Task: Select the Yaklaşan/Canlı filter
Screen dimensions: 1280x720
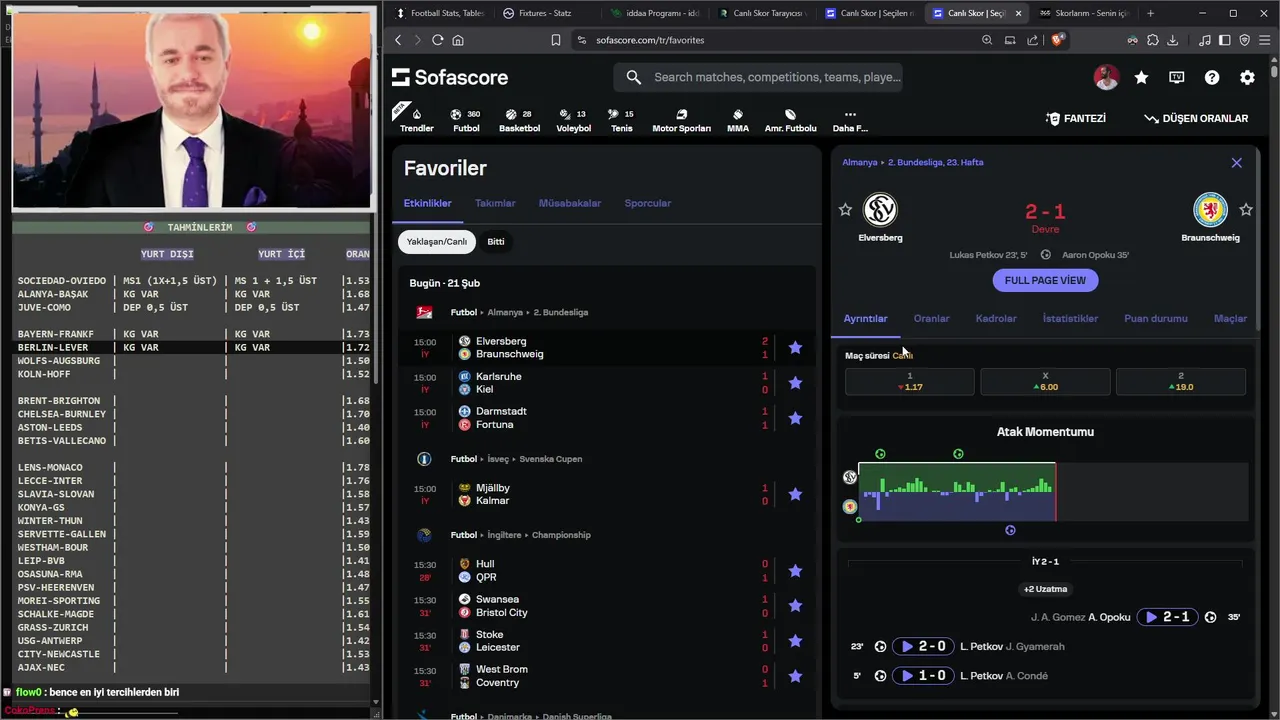Action: pyautogui.click(x=437, y=242)
